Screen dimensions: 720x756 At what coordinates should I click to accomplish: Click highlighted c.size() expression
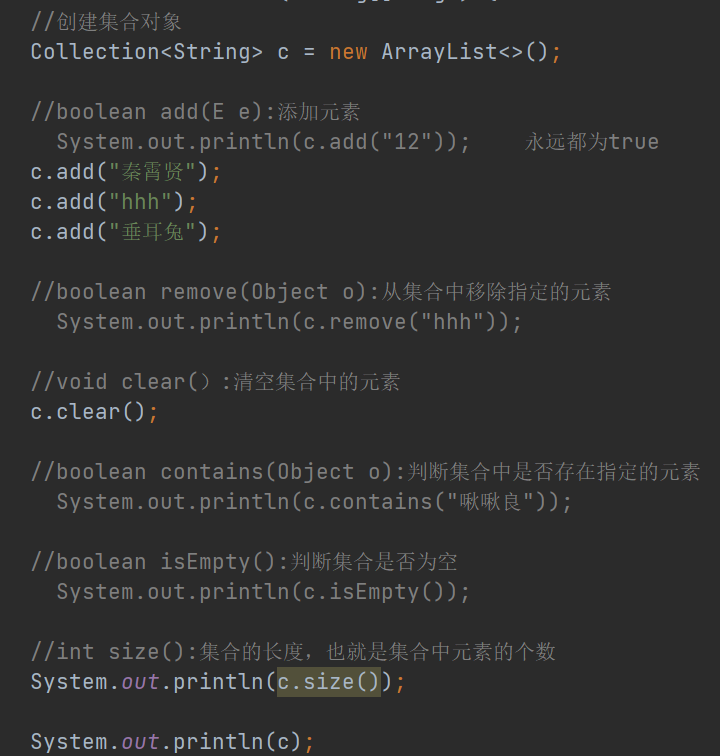point(329,682)
